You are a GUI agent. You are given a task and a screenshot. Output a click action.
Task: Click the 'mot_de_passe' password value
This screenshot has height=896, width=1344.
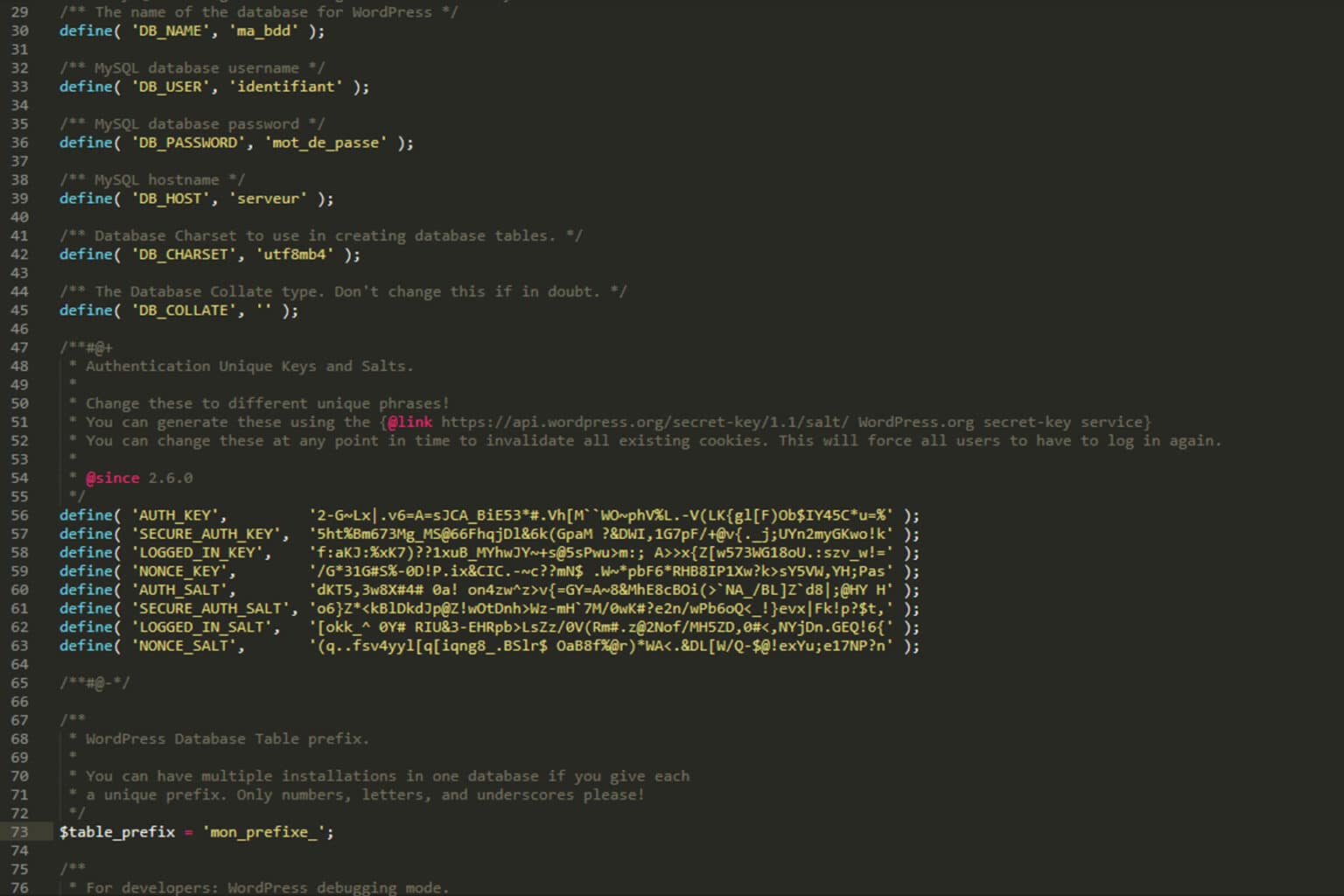325,143
